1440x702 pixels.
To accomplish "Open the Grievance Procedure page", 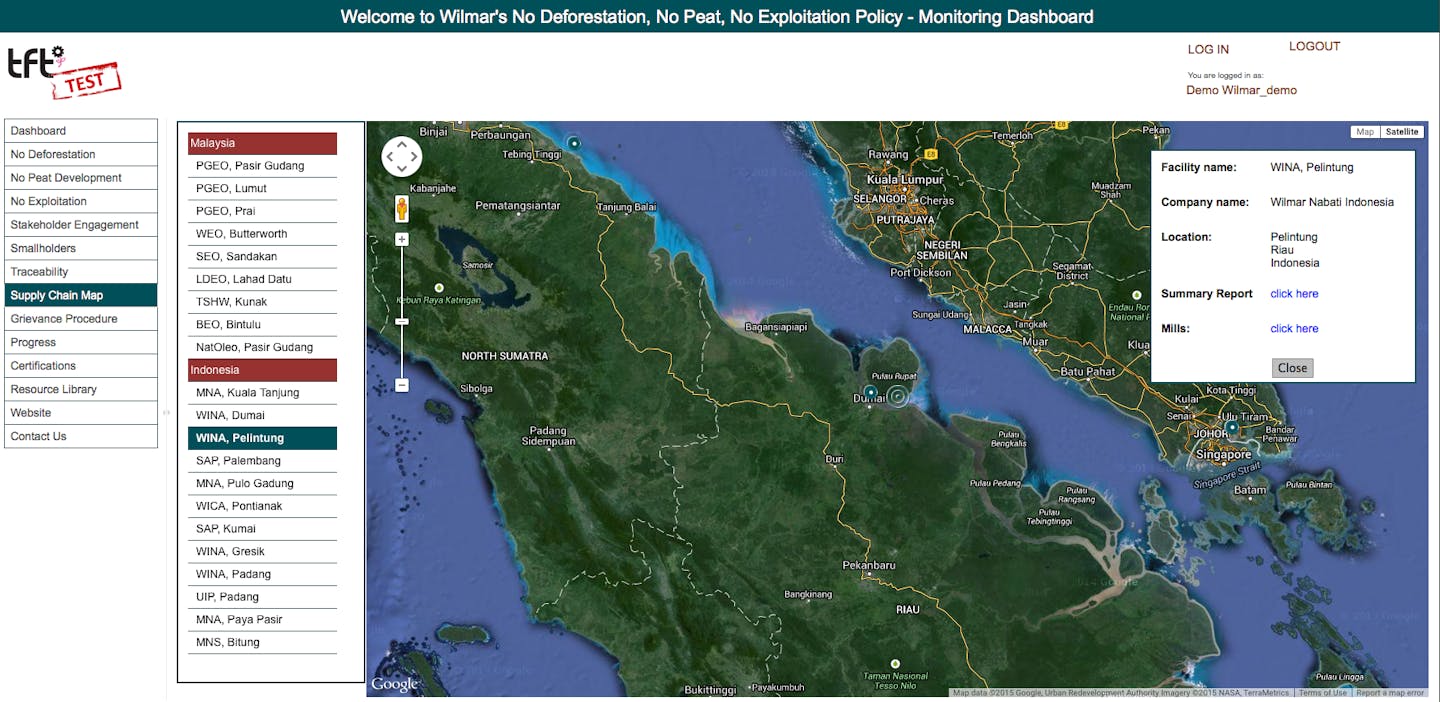I will tap(81, 319).
